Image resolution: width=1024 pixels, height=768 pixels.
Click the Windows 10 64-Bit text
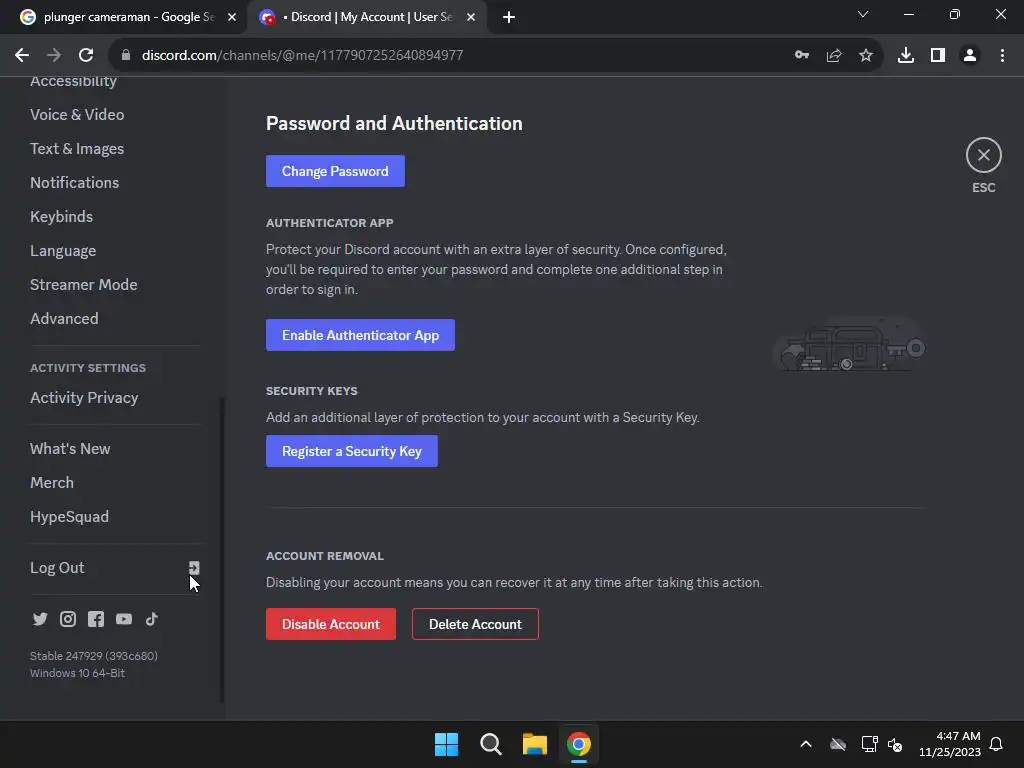tap(77, 673)
